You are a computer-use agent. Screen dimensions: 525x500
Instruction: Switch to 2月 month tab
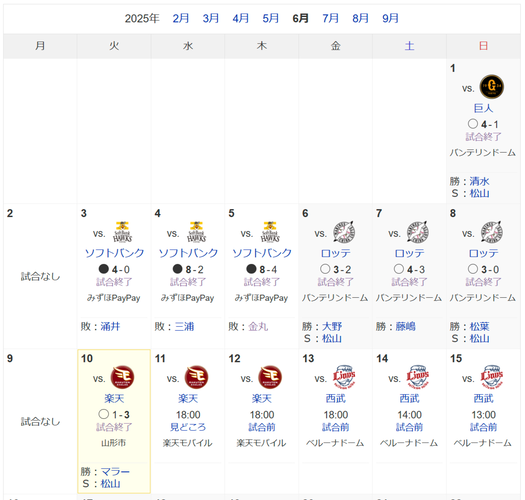pos(181,18)
